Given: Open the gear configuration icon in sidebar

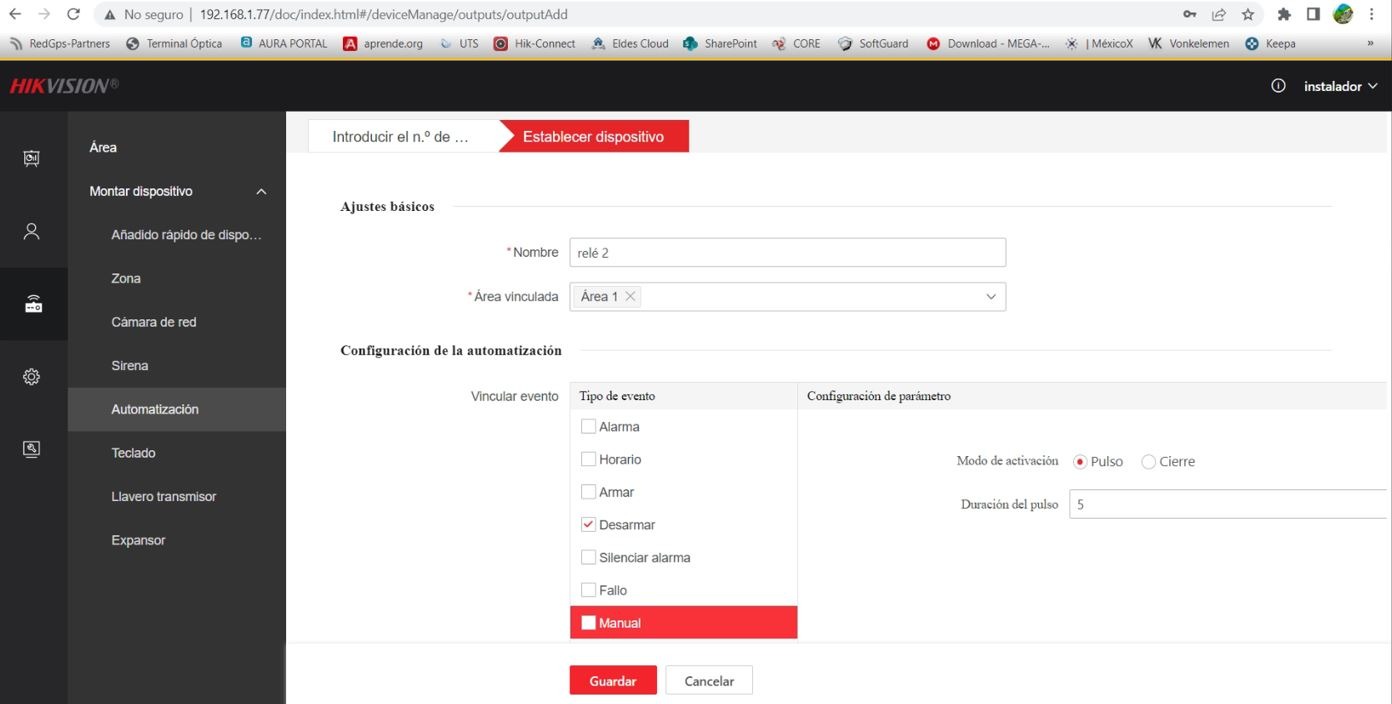Looking at the screenshot, I should [31, 377].
